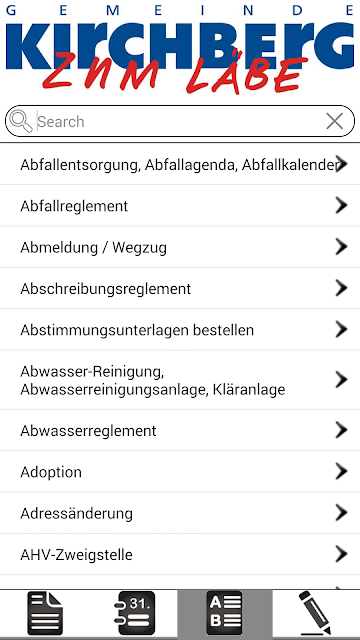The height and width of the screenshot is (640, 360).
Task: Open Abfallreglement entry
Action: (x=180, y=206)
